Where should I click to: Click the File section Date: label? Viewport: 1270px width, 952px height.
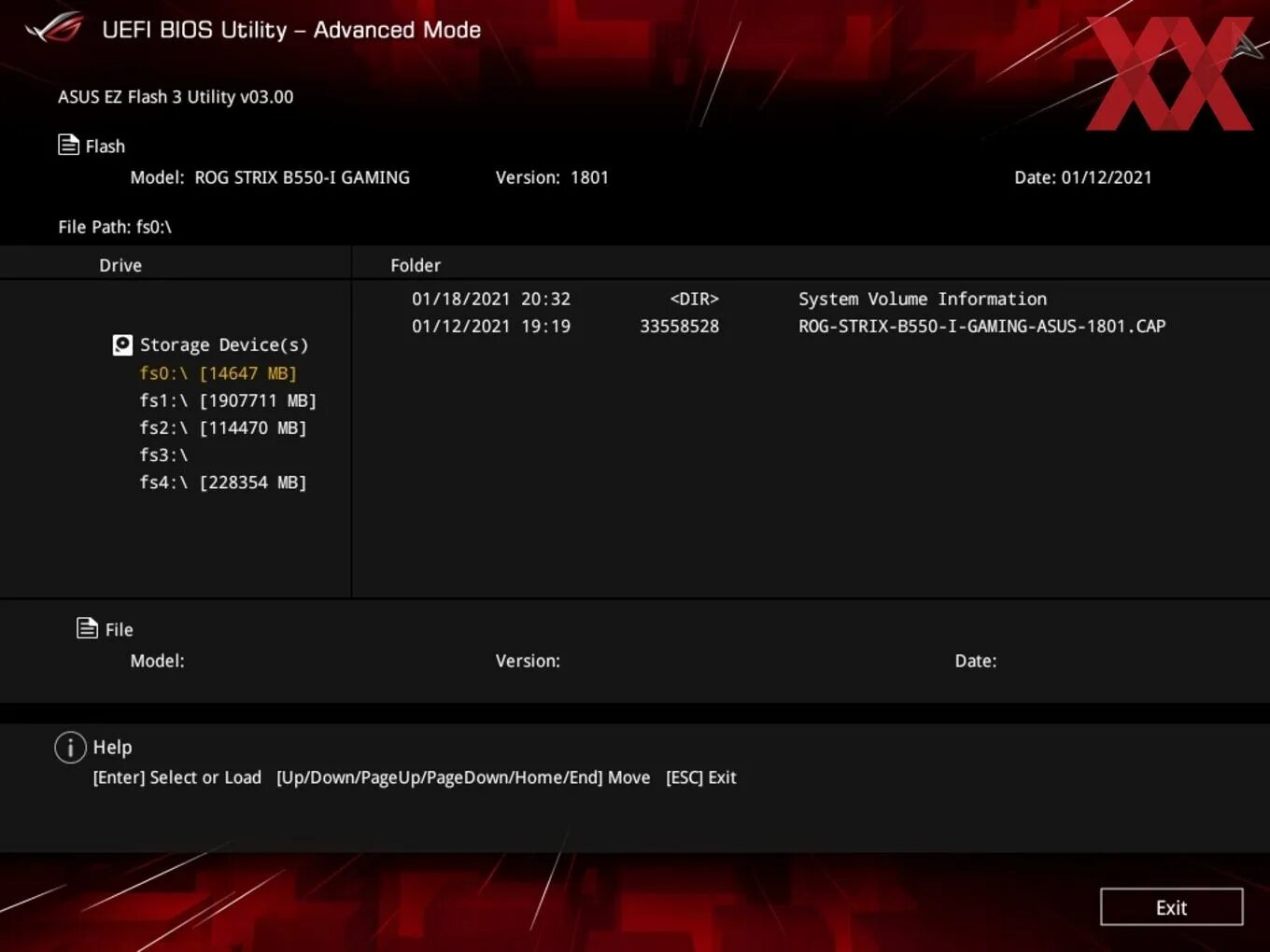pyautogui.click(x=975, y=661)
